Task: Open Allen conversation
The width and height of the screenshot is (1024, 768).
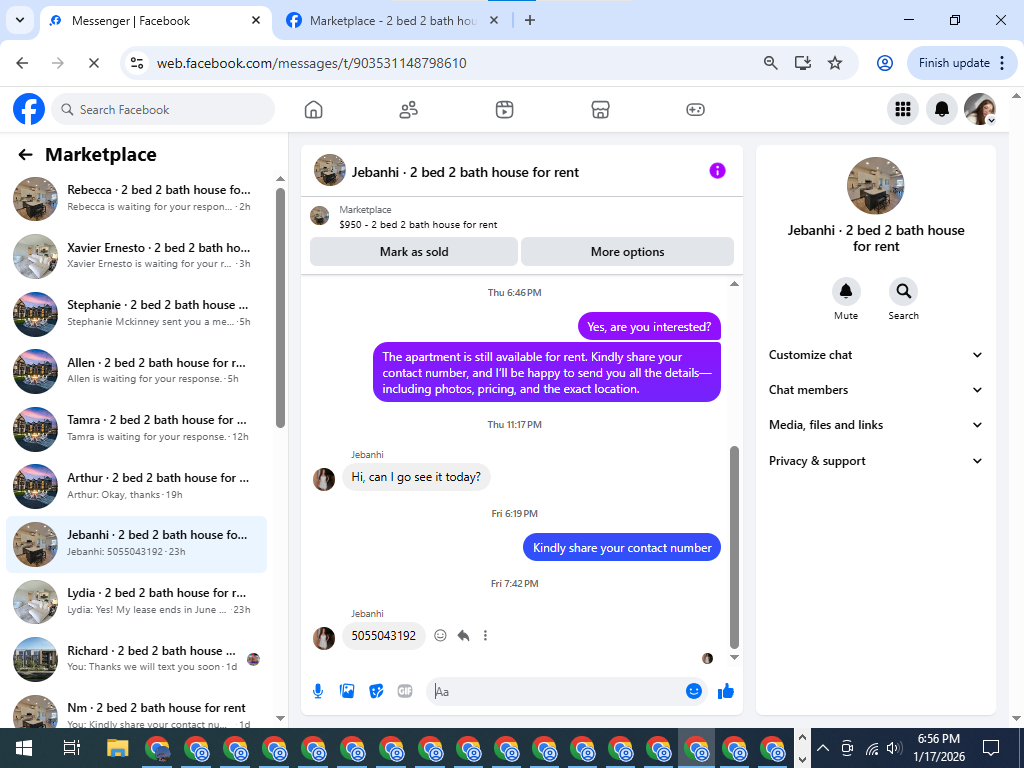Action: pos(137,371)
